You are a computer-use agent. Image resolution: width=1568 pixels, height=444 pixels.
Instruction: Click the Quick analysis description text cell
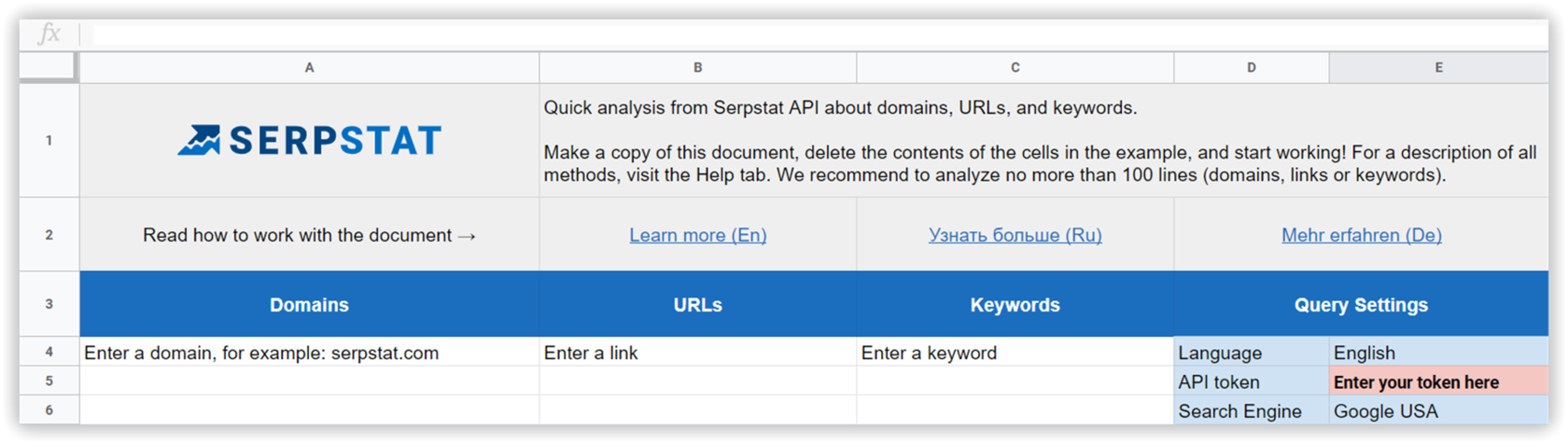point(1043,140)
